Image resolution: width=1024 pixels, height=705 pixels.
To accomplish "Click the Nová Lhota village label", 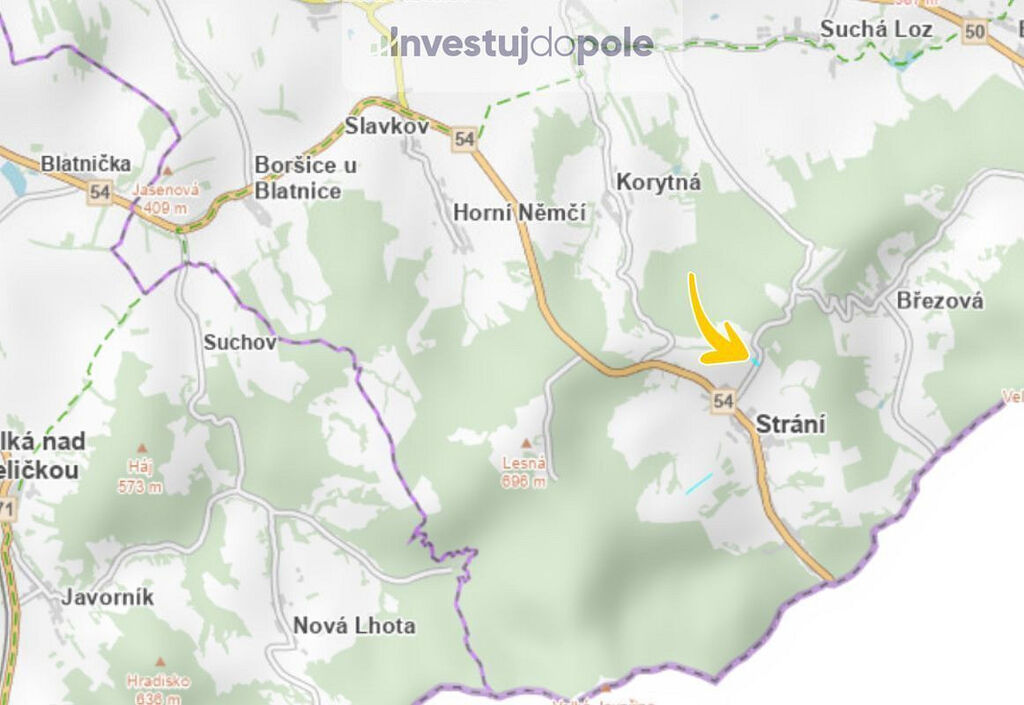I will pyautogui.click(x=354, y=625).
